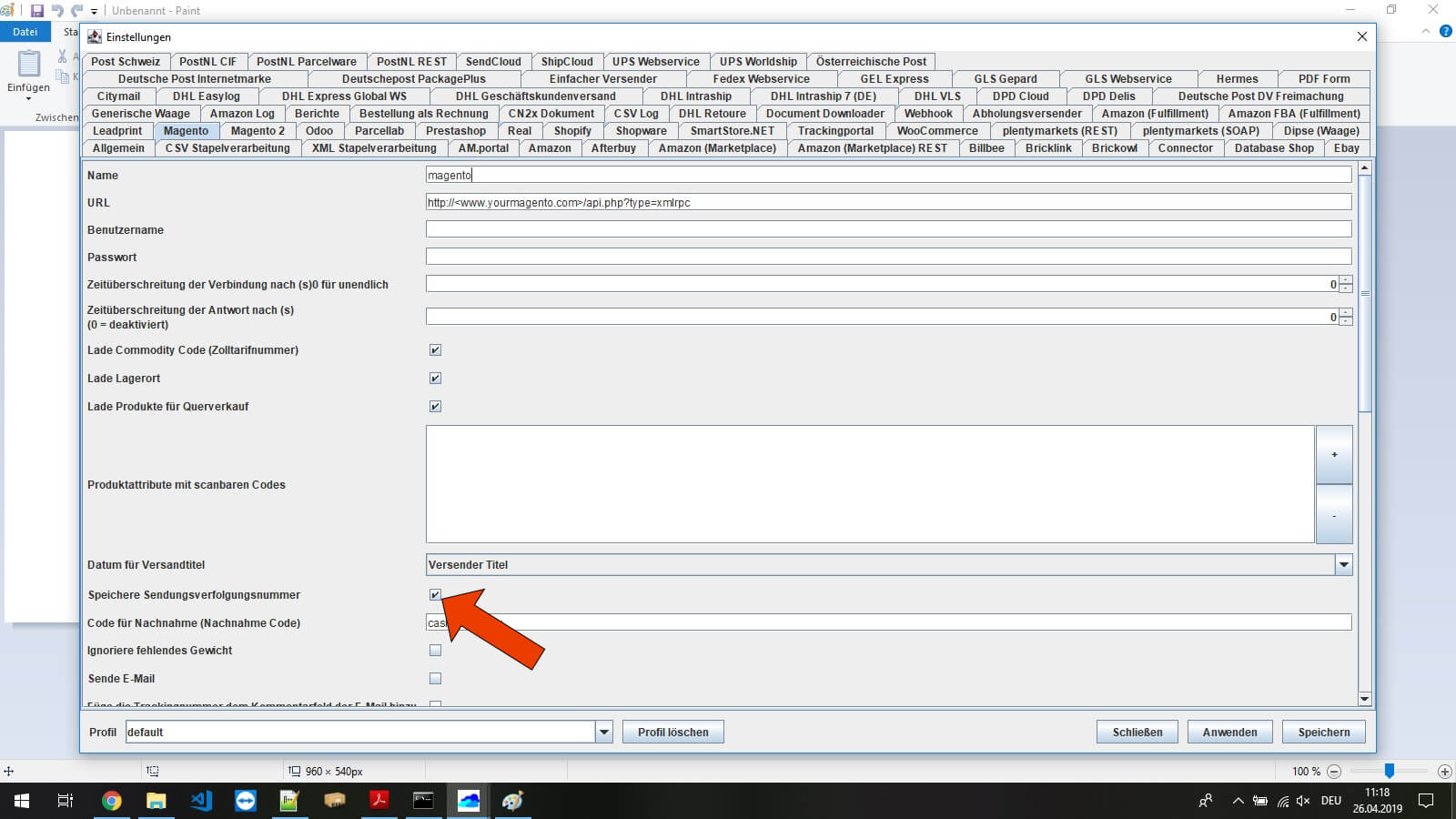Click into Passwort input field

click(x=888, y=258)
